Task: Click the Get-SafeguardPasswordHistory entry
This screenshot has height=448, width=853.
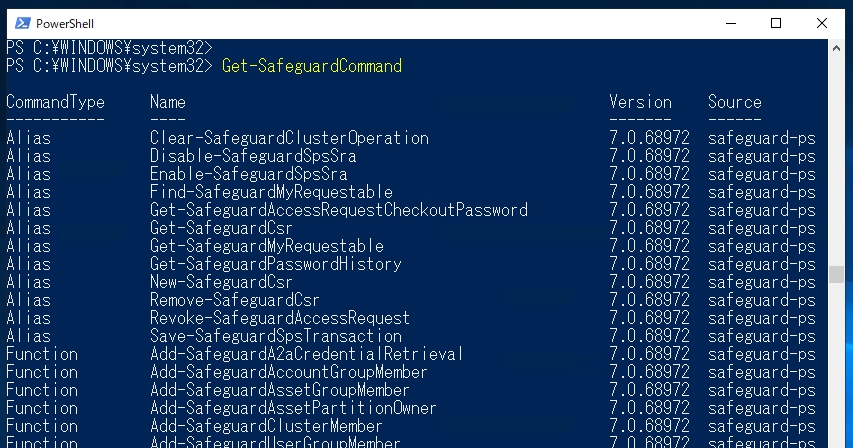Action: coord(276,264)
